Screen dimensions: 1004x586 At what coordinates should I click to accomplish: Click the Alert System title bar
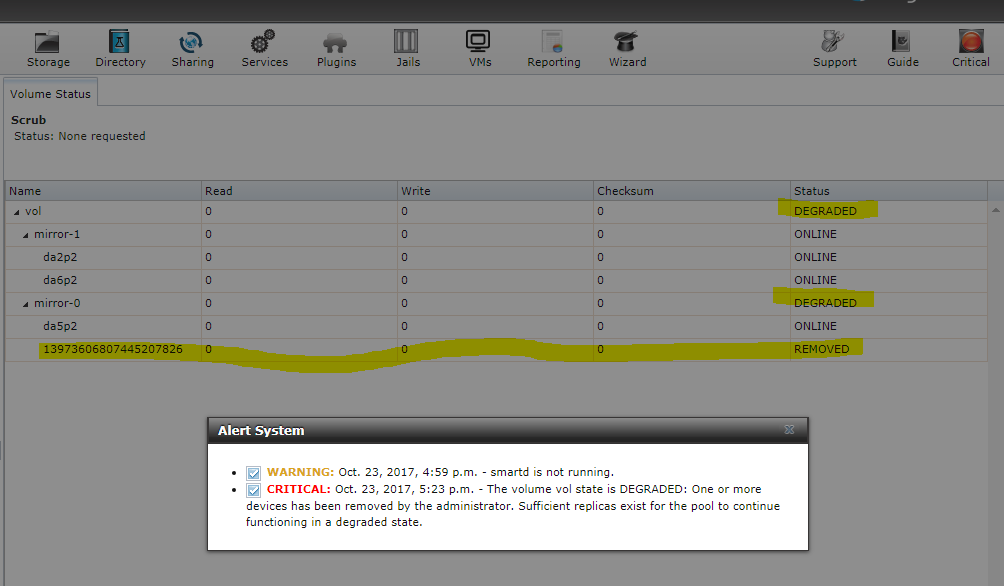tap(508, 430)
